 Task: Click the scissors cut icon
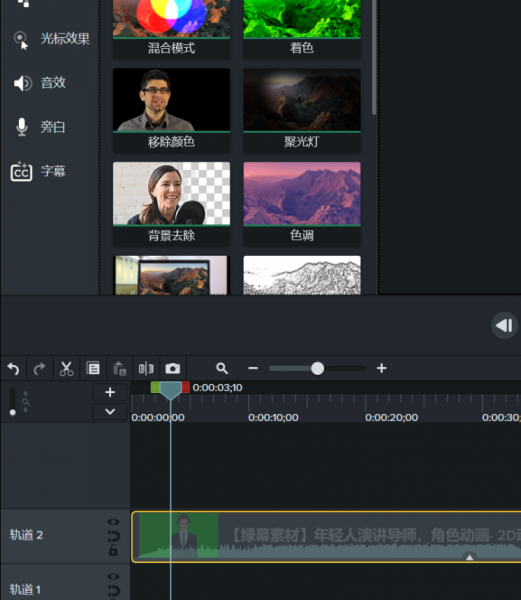pyautogui.click(x=67, y=368)
